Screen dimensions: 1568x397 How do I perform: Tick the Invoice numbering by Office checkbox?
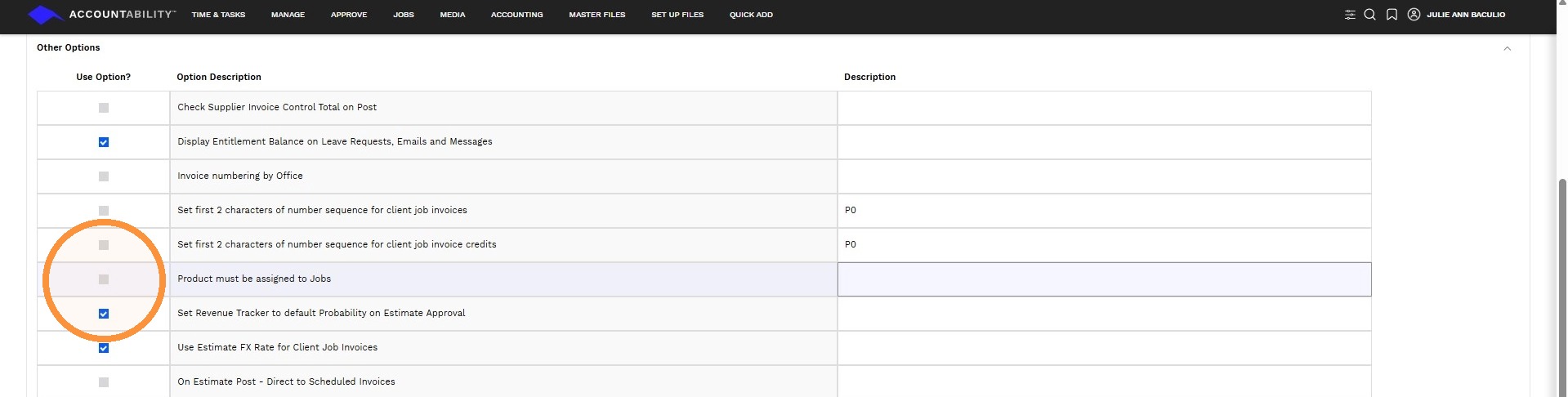[104, 176]
